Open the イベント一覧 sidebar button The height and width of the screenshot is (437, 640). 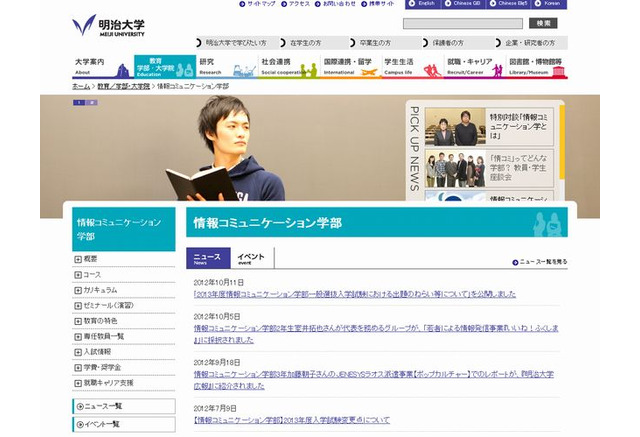[124, 424]
